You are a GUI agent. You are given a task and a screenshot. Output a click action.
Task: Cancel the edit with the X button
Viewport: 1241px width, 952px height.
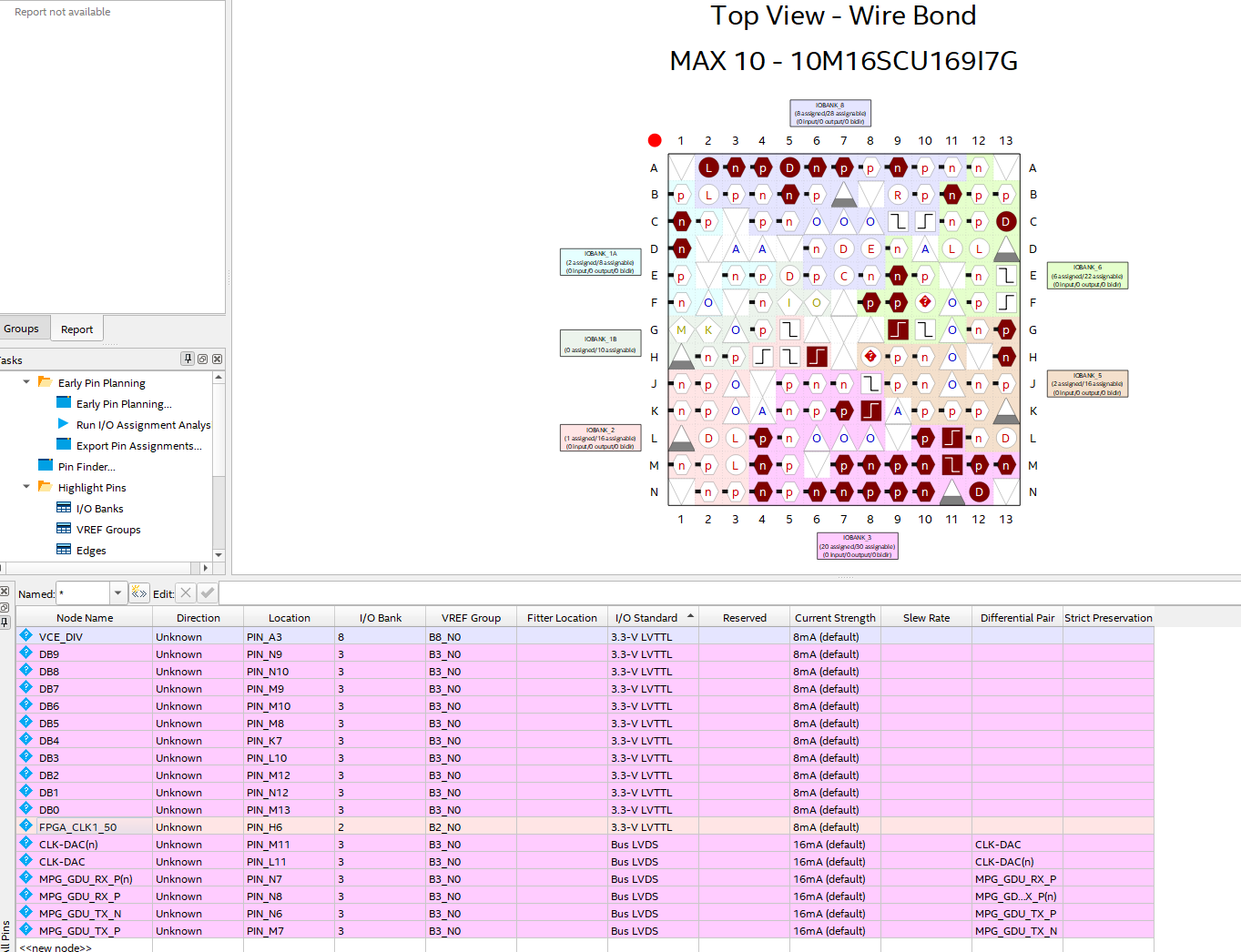(x=186, y=593)
